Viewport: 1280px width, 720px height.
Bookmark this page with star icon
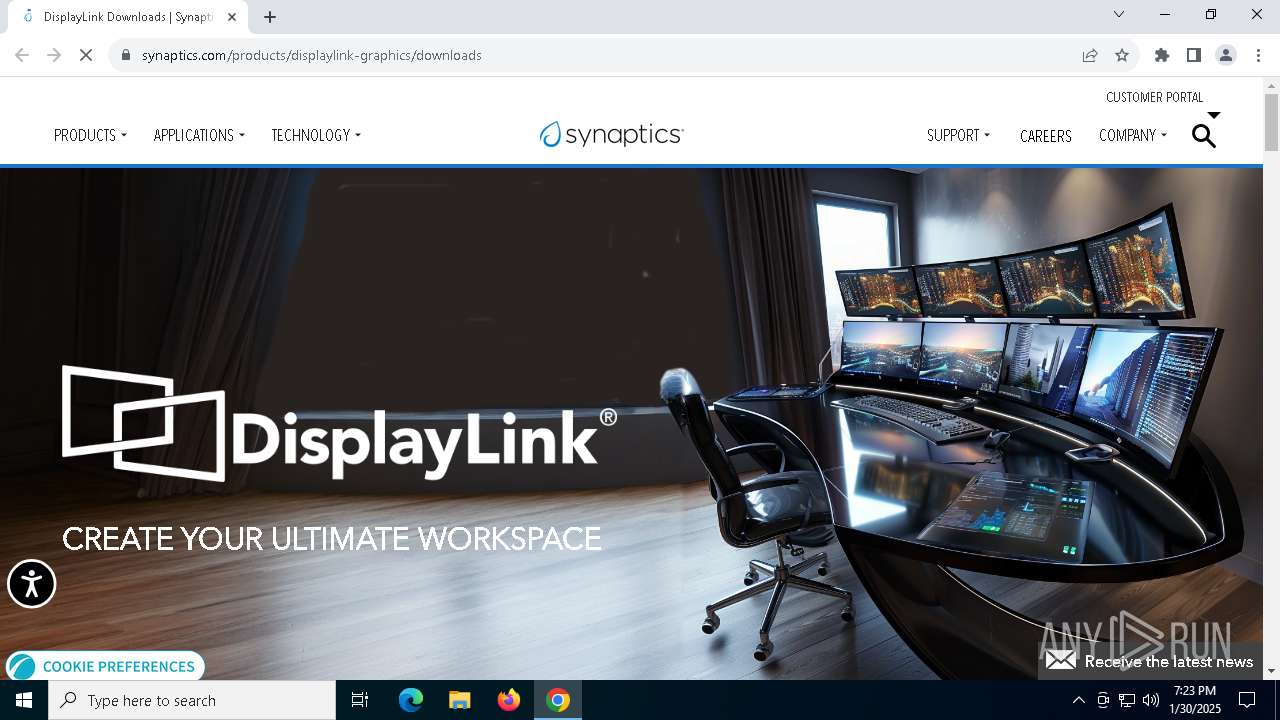[x=1122, y=55]
